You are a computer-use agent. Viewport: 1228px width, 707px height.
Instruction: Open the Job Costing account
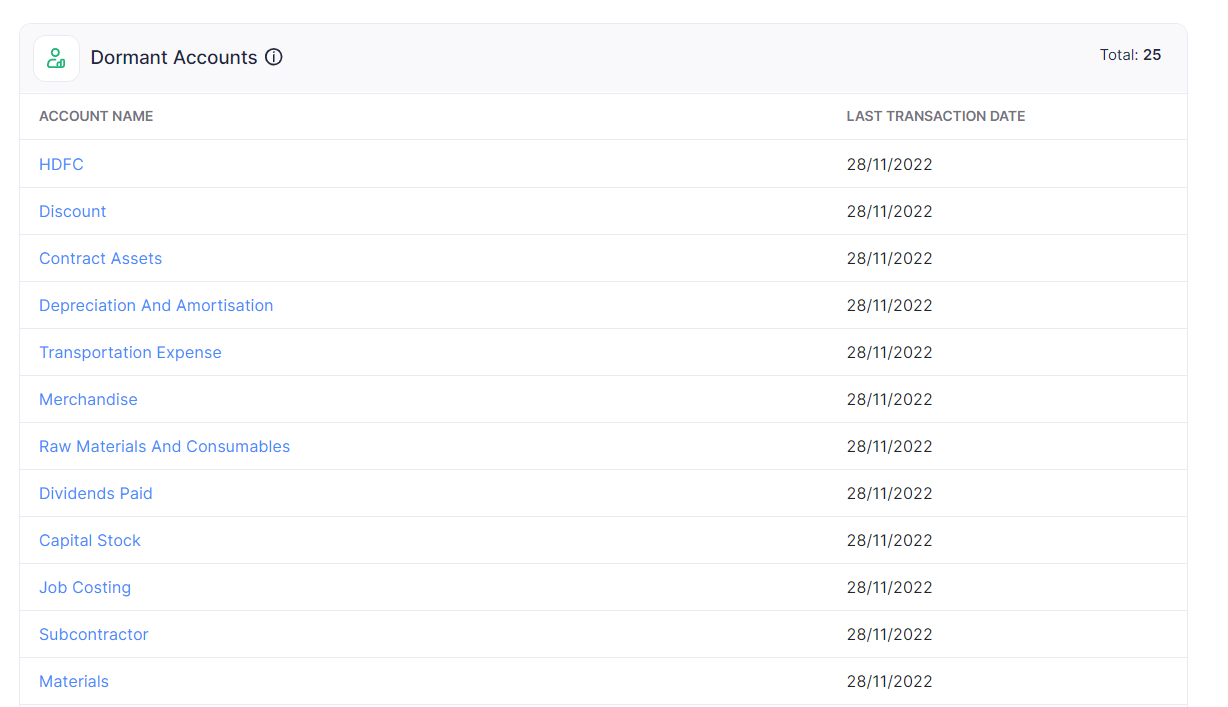(x=84, y=587)
